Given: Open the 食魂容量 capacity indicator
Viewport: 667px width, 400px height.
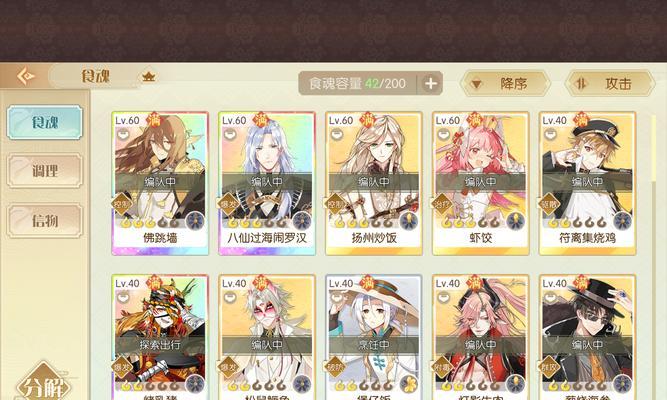Looking at the screenshot, I should coord(358,83).
